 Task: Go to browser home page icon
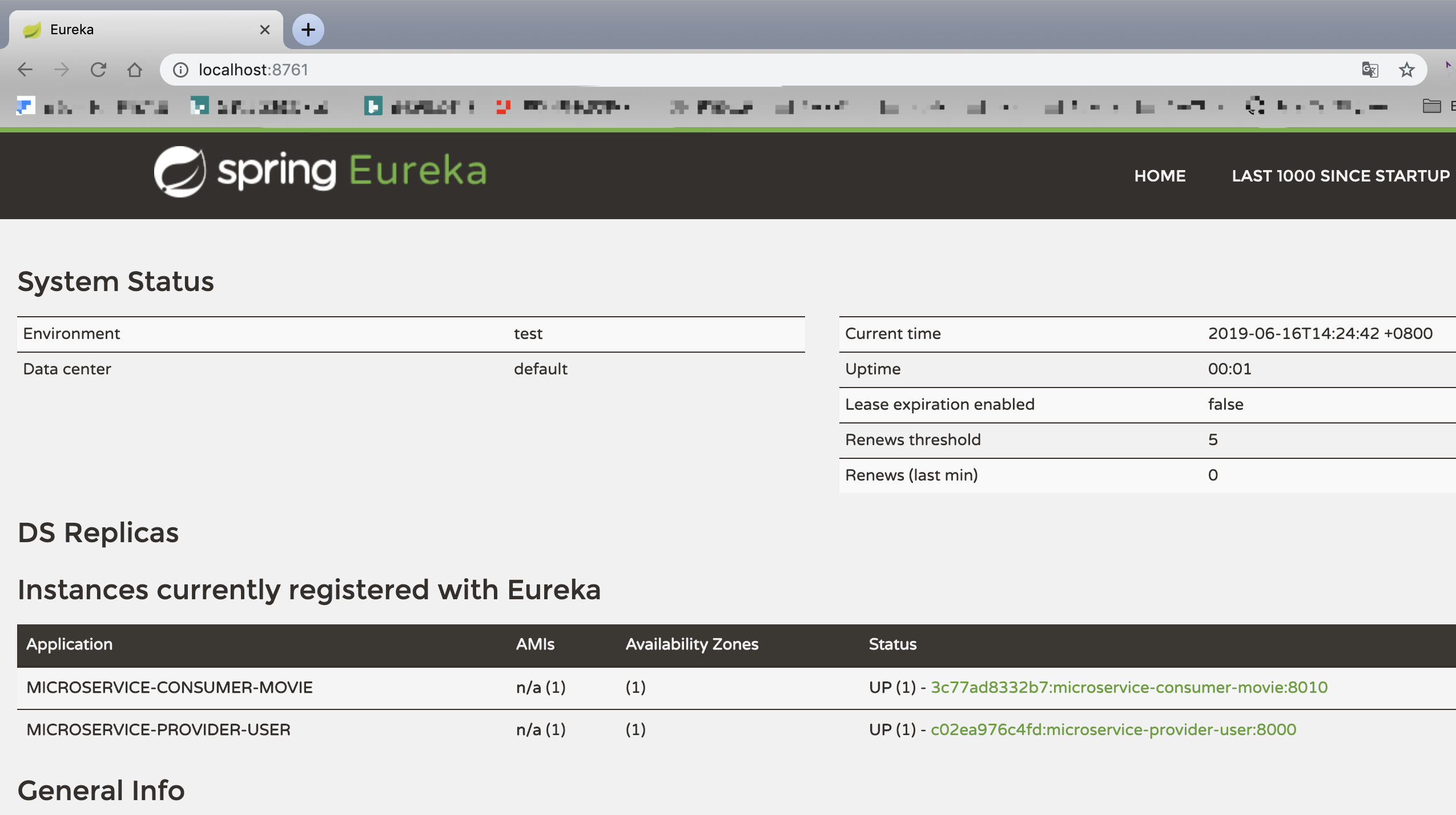tap(135, 70)
